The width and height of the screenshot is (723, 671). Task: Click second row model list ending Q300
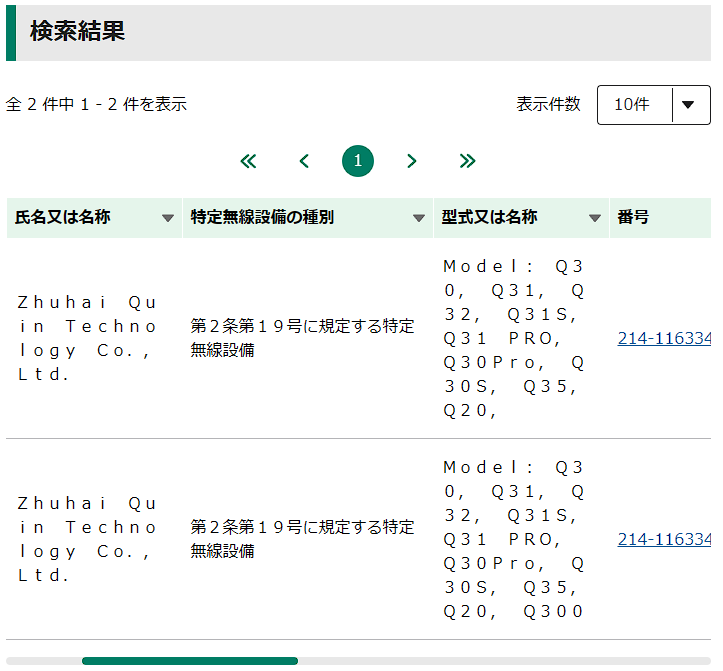coord(514,539)
